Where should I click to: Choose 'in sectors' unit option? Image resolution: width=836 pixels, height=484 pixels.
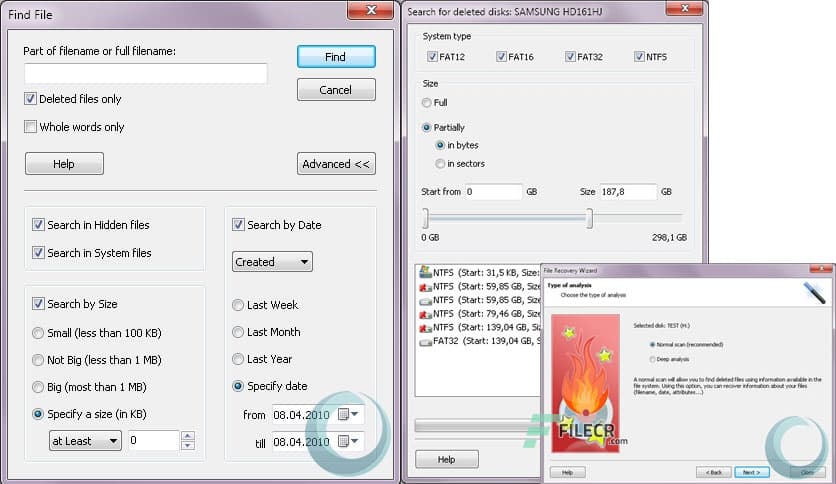coord(440,164)
